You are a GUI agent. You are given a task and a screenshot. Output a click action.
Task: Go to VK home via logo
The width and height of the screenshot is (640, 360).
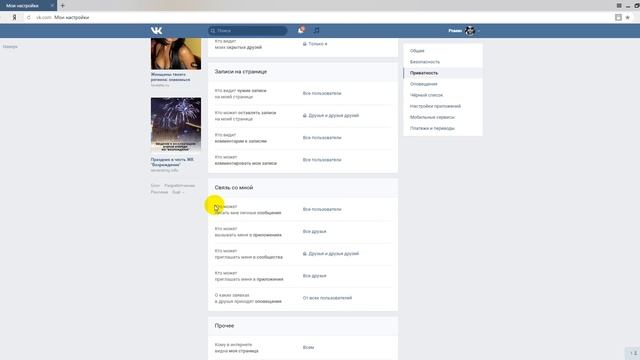[156, 31]
